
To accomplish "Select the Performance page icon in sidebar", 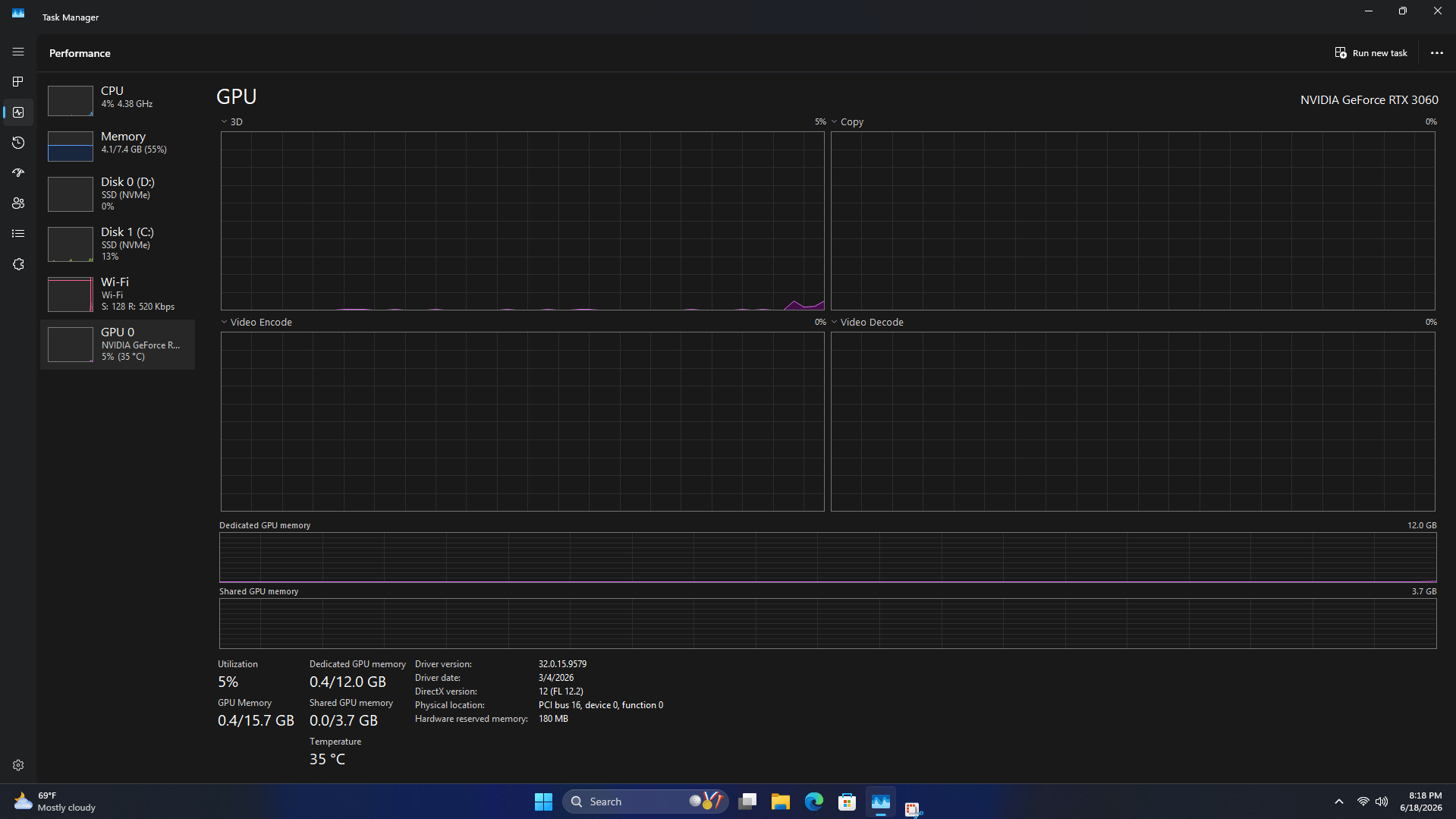I will [x=18, y=112].
